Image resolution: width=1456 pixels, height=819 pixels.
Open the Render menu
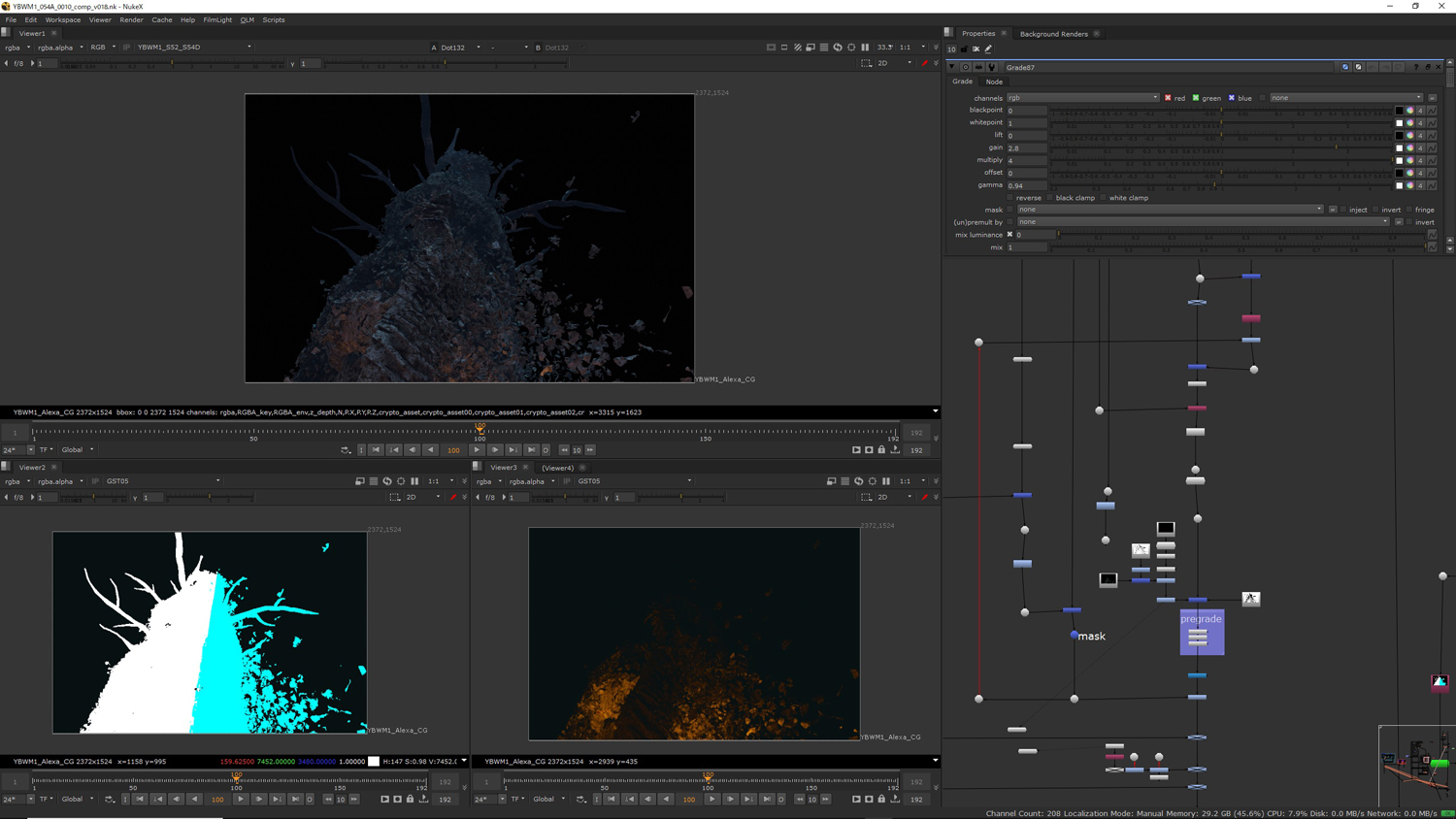pyautogui.click(x=131, y=19)
